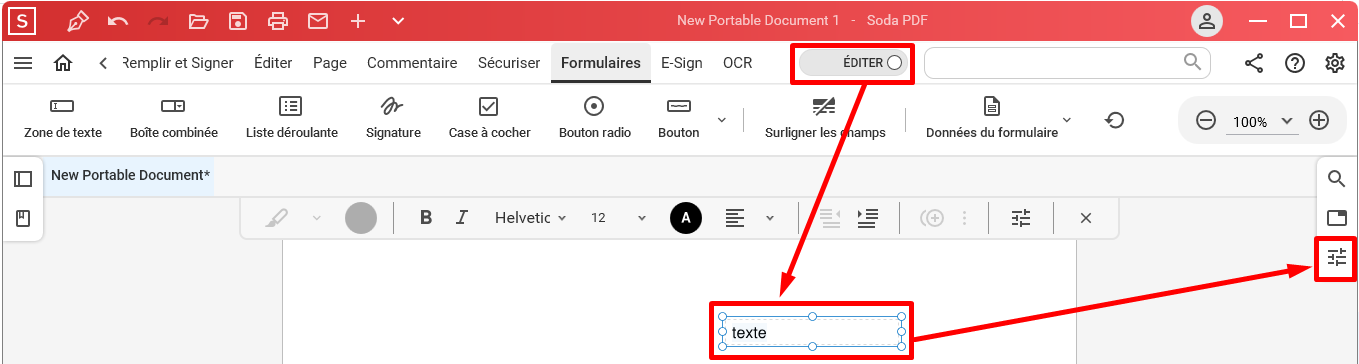The image size is (1359, 364).
Task: Print the document
Action: (278, 21)
